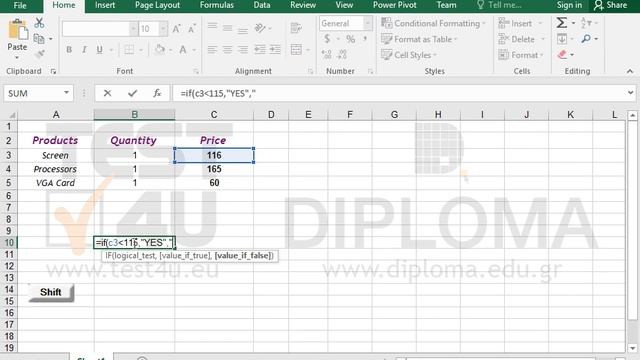Viewport: 640px width, 360px height.
Task: Click the Wrap Text icon
Action: pos(296,28)
